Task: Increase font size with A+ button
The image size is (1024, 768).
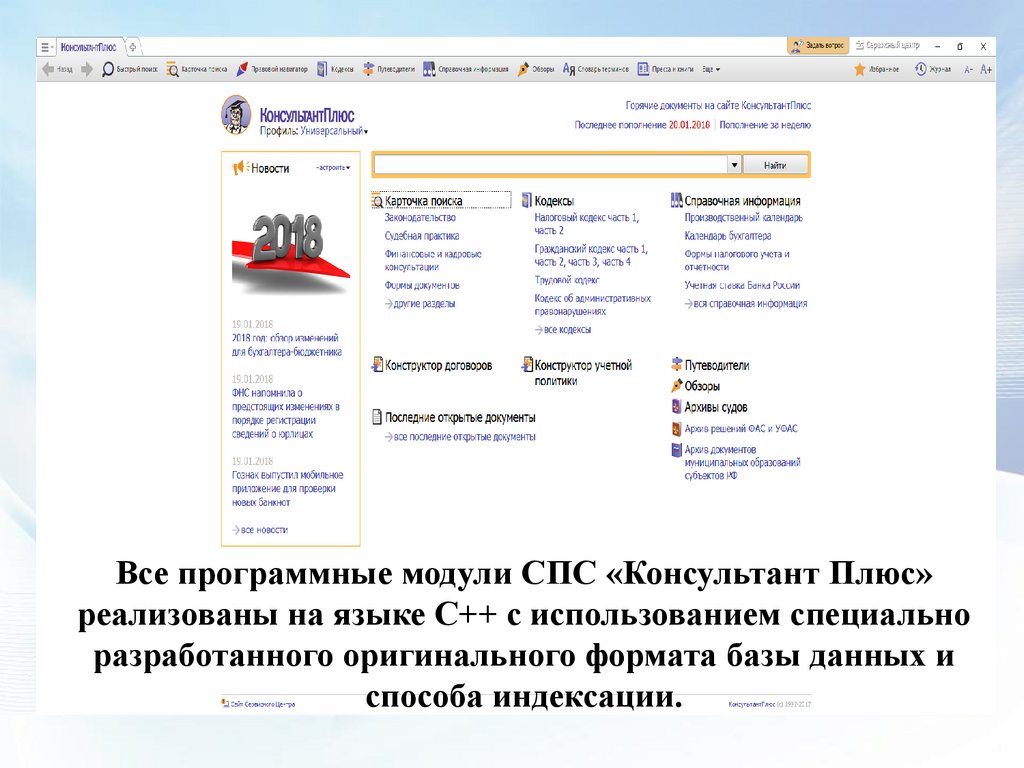Action: (x=986, y=69)
